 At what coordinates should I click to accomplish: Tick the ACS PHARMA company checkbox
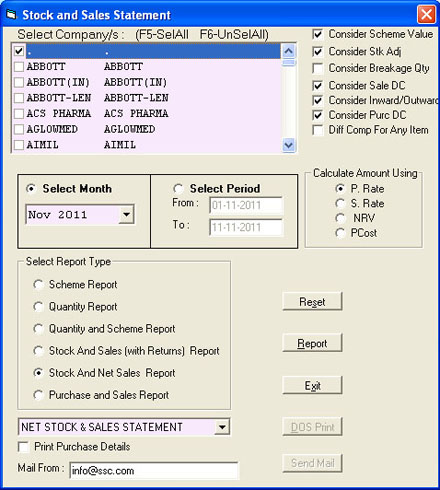tap(19, 114)
